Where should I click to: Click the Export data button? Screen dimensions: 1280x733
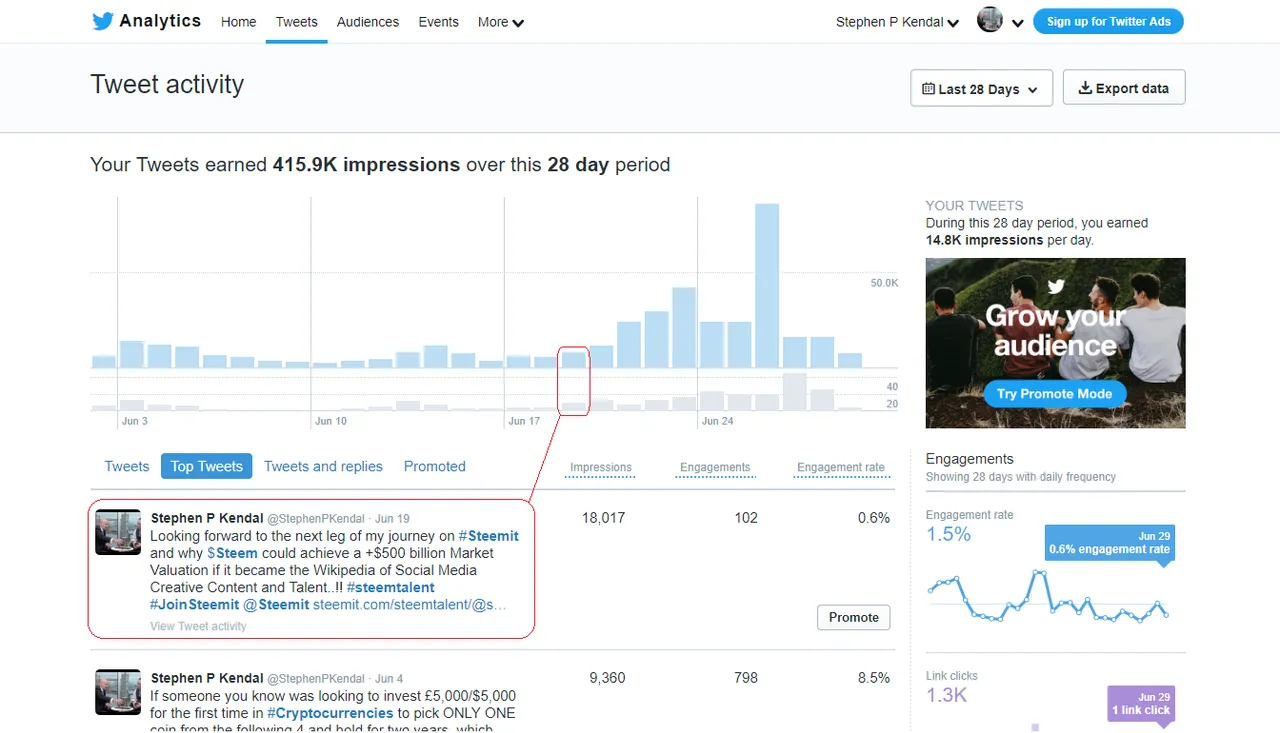(1123, 88)
